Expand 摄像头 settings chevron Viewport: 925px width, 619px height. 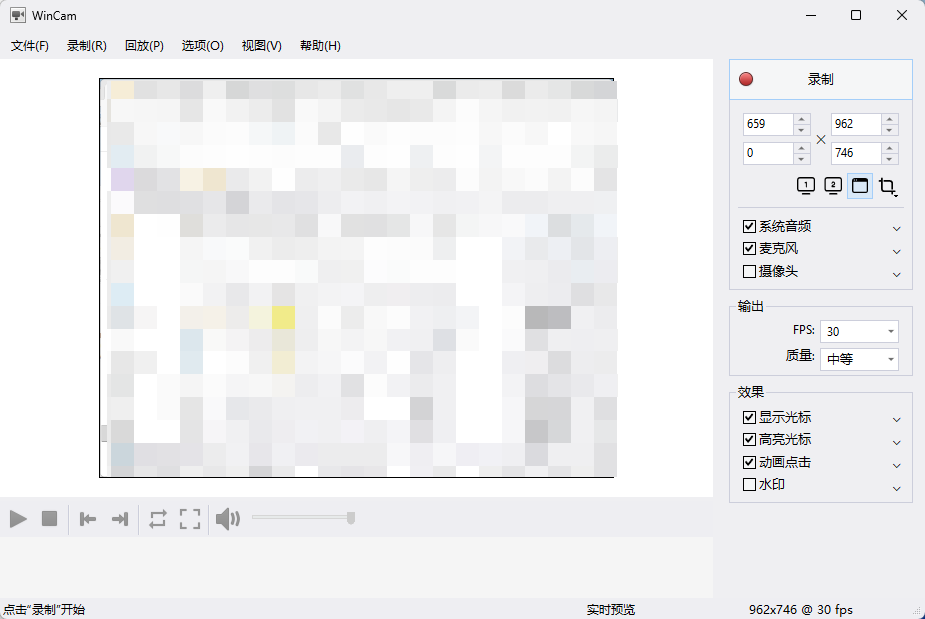coord(897,274)
